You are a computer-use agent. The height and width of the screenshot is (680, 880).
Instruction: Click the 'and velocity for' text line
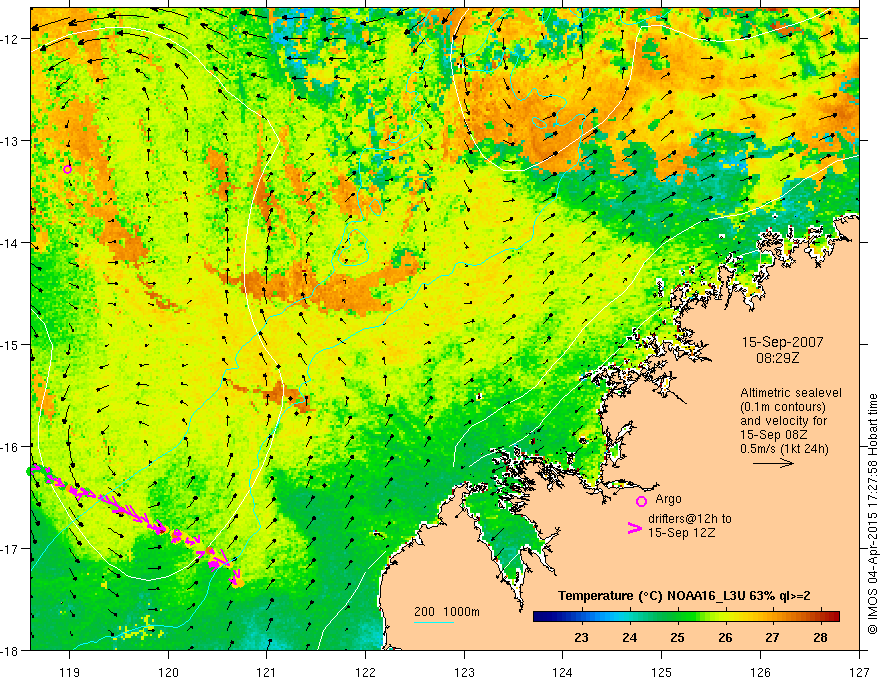click(783, 421)
